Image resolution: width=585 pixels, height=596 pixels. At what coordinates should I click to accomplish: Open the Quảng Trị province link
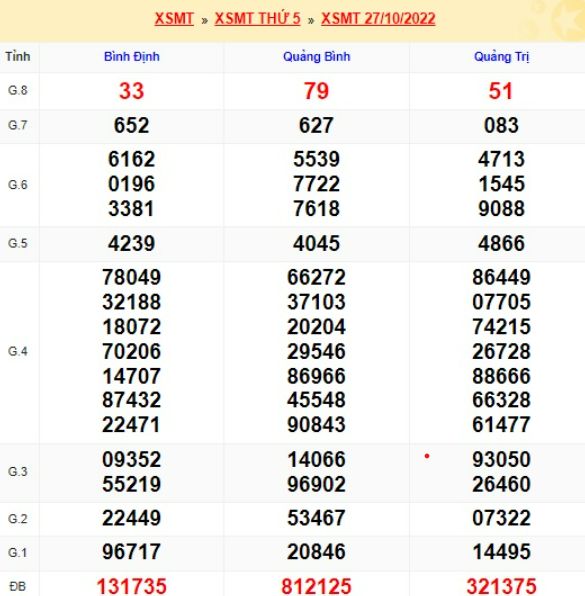point(501,57)
